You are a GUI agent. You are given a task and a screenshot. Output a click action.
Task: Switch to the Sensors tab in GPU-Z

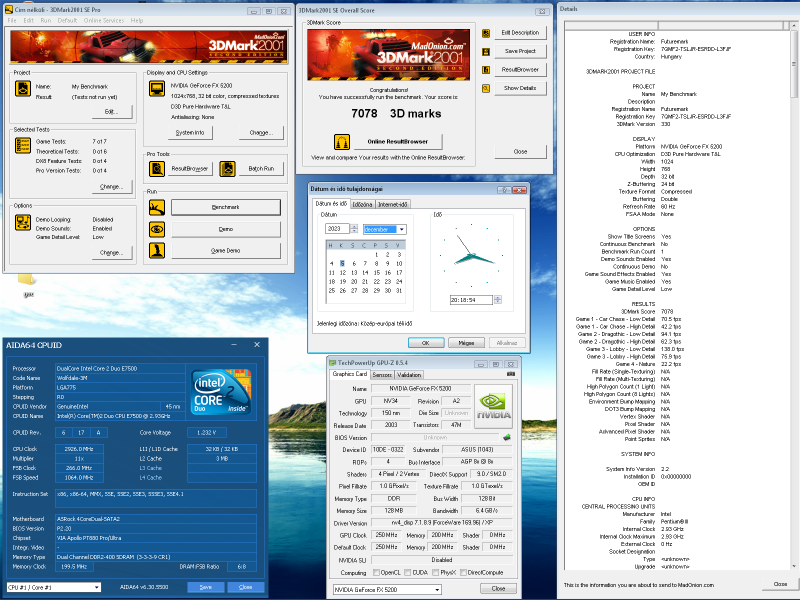pyautogui.click(x=382, y=374)
